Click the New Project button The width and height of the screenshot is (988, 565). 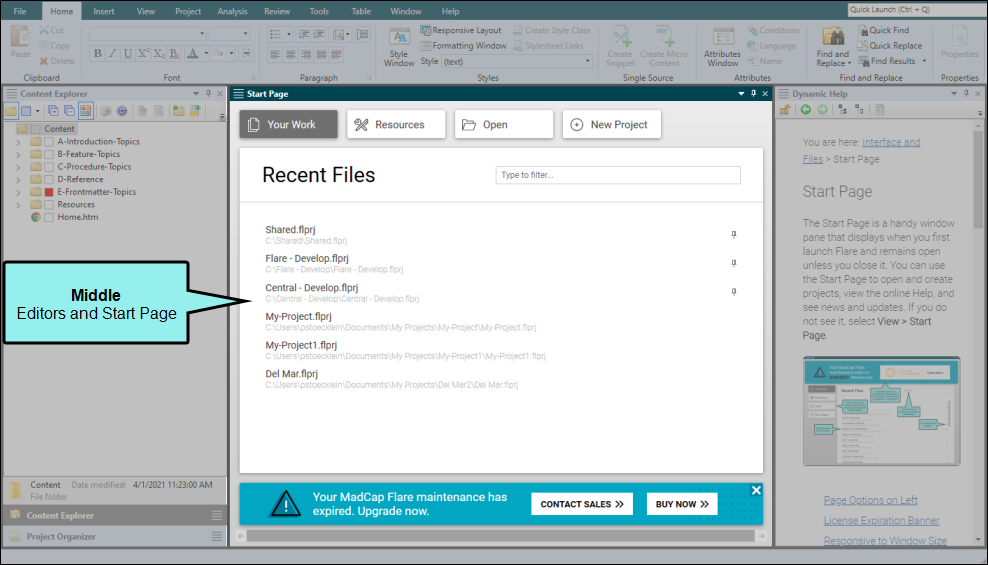point(611,125)
